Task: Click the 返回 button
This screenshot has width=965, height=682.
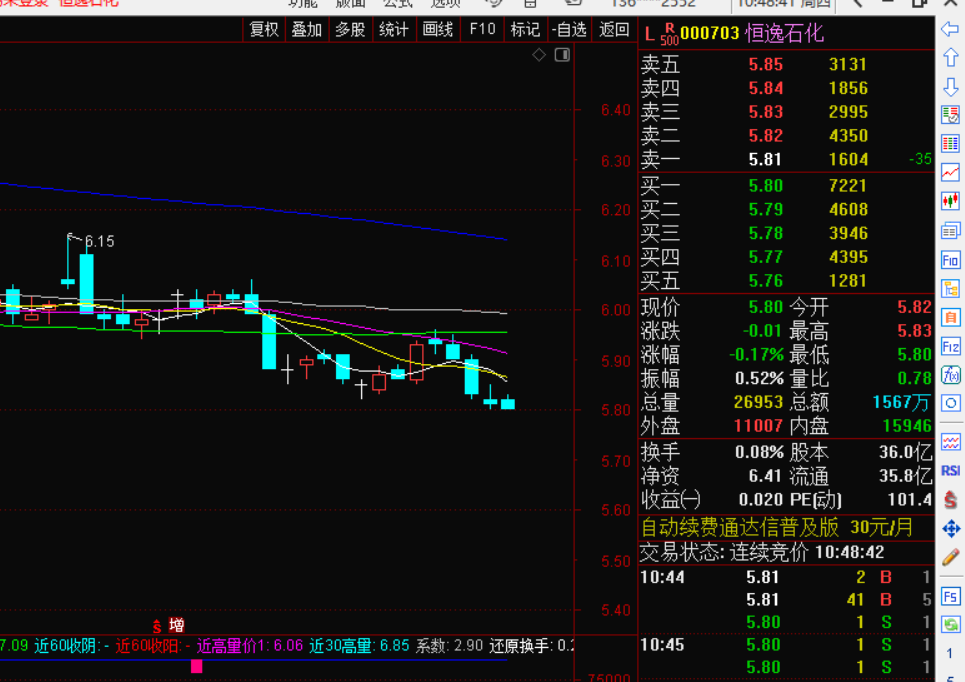Action: (614, 29)
